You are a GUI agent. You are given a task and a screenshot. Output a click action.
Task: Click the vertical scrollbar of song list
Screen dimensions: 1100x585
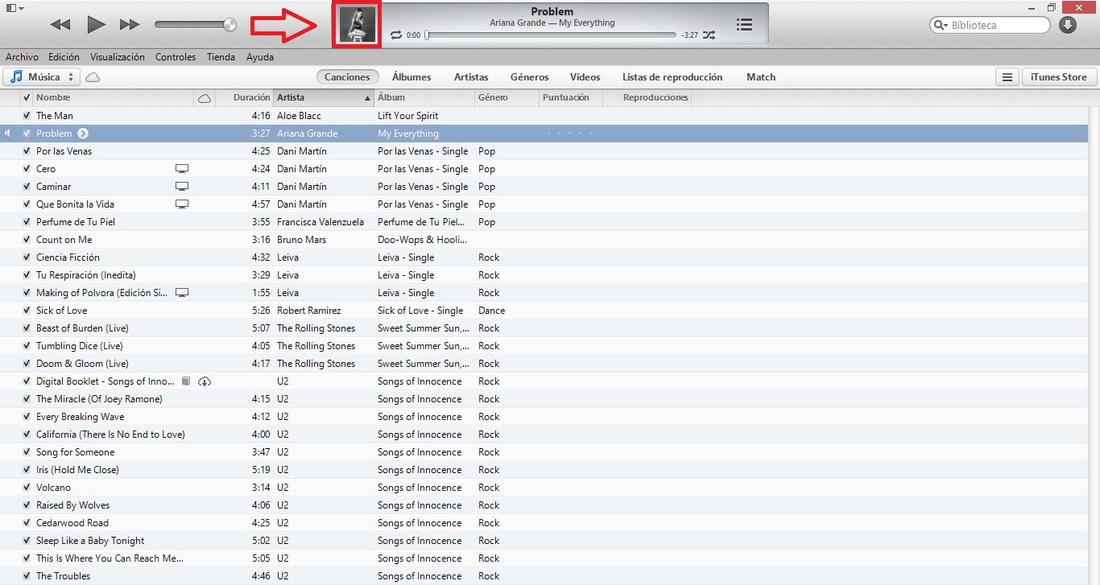click(1094, 345)
